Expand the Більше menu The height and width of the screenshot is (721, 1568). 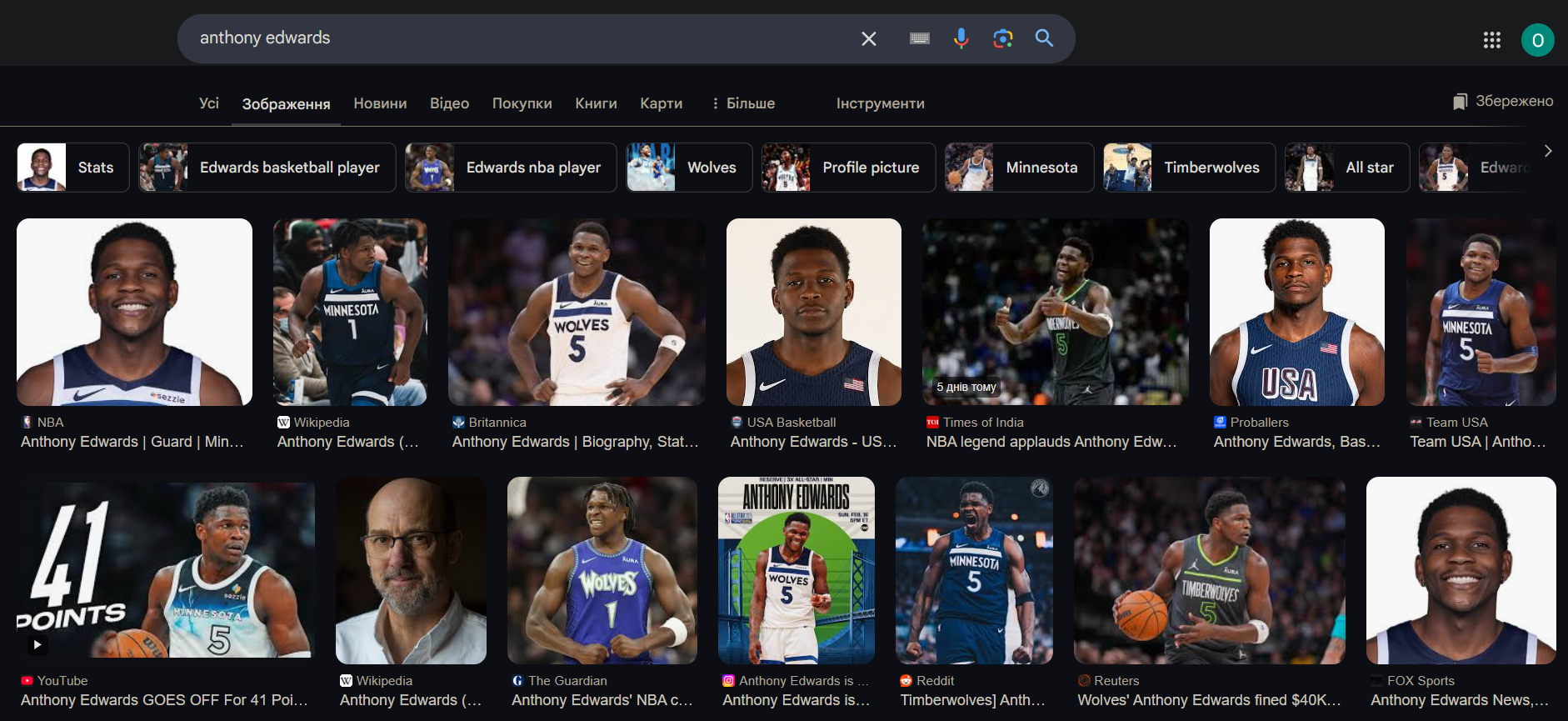pos(742,103)
